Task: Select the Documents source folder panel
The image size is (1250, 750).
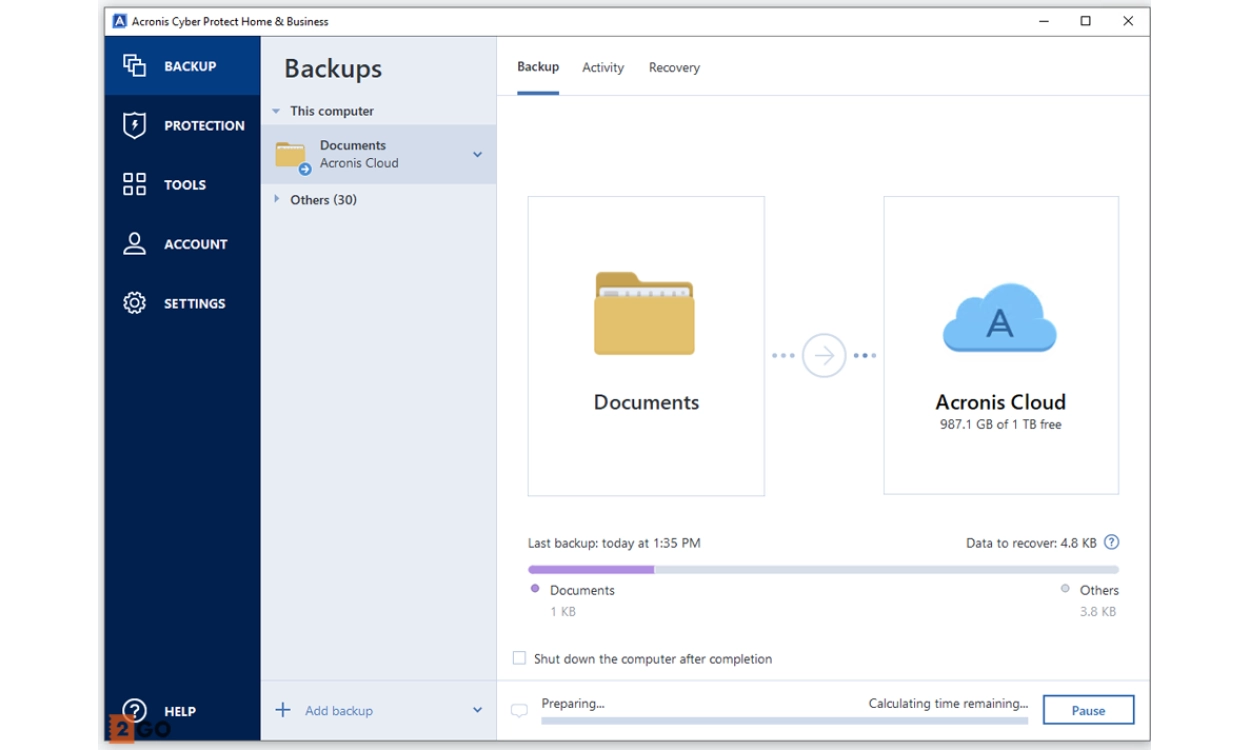Action: pyautogui.click(x=646, y=346)
